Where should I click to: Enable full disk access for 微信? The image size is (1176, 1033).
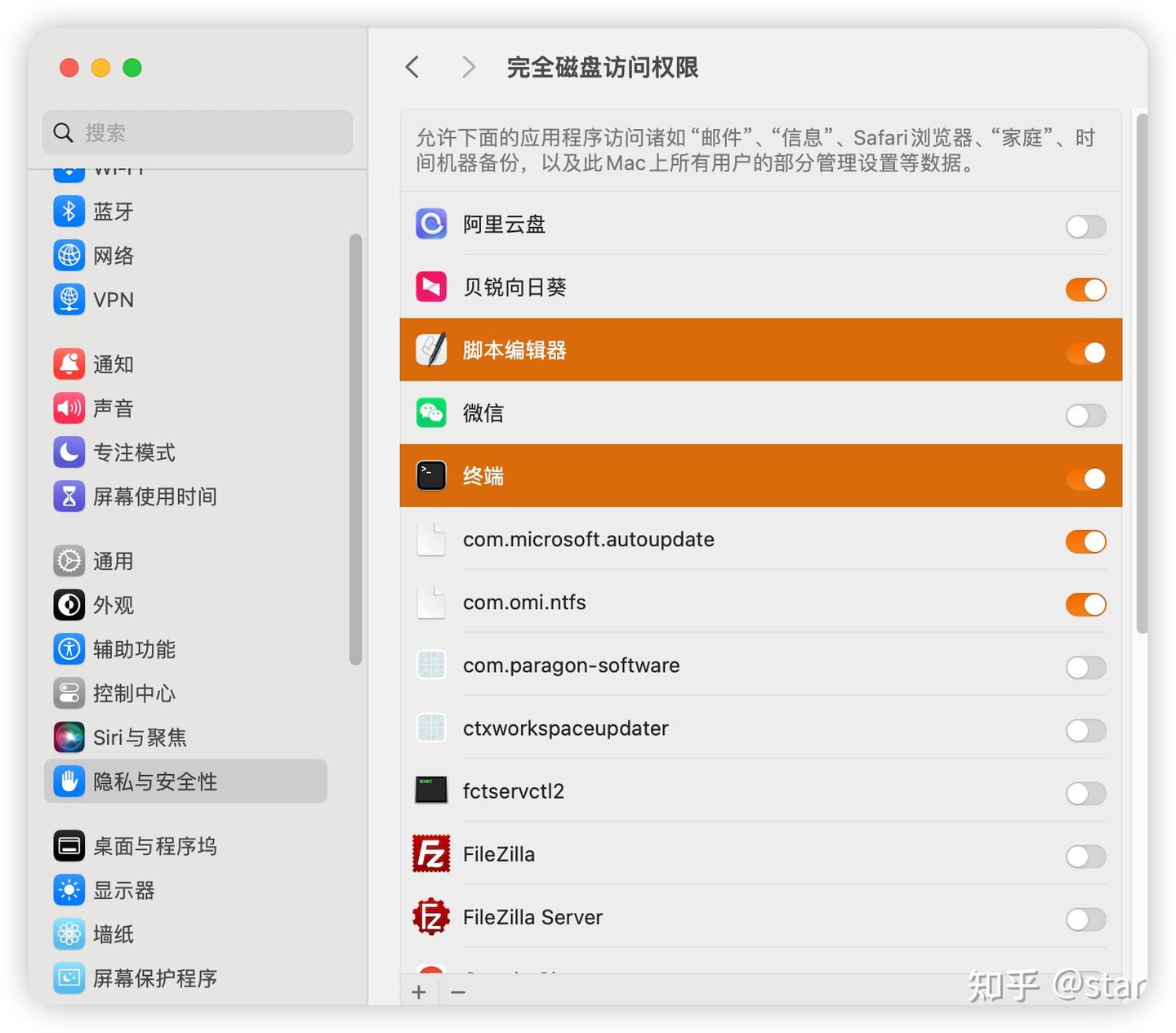[1085, 416]
